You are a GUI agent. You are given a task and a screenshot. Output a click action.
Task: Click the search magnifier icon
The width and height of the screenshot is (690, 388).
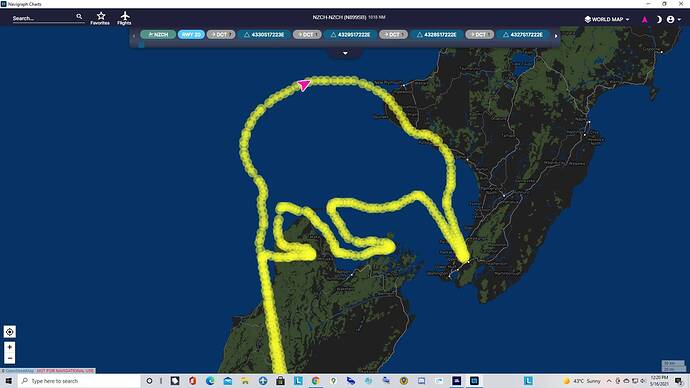(79, 17)
